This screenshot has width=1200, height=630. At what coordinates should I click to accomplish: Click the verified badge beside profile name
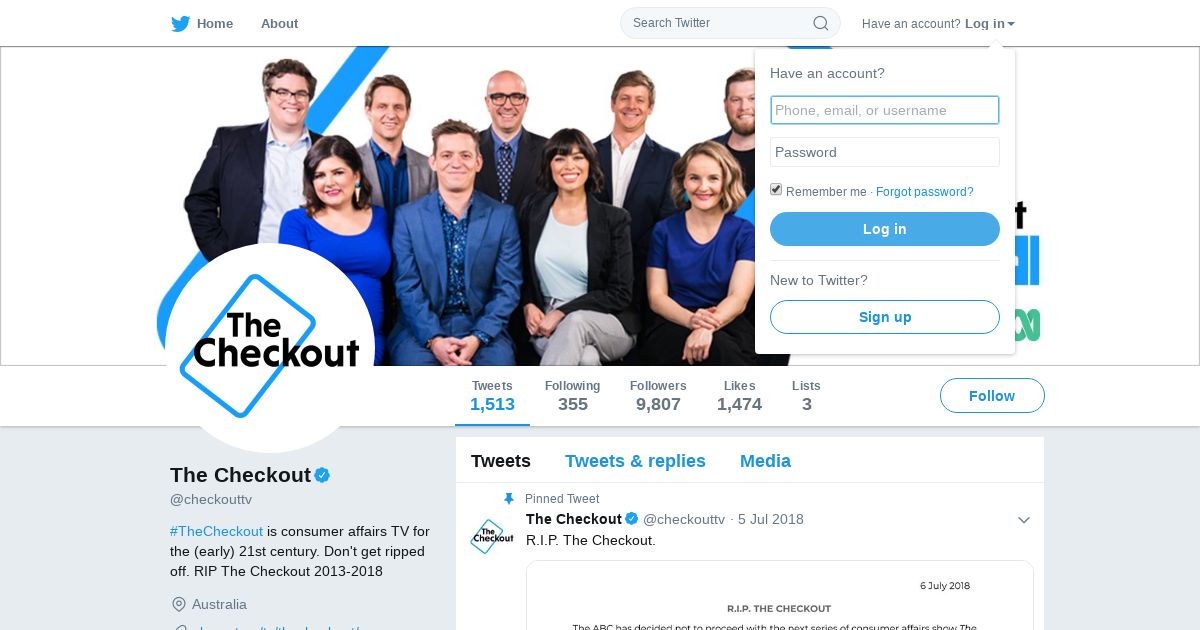(322, 475)
